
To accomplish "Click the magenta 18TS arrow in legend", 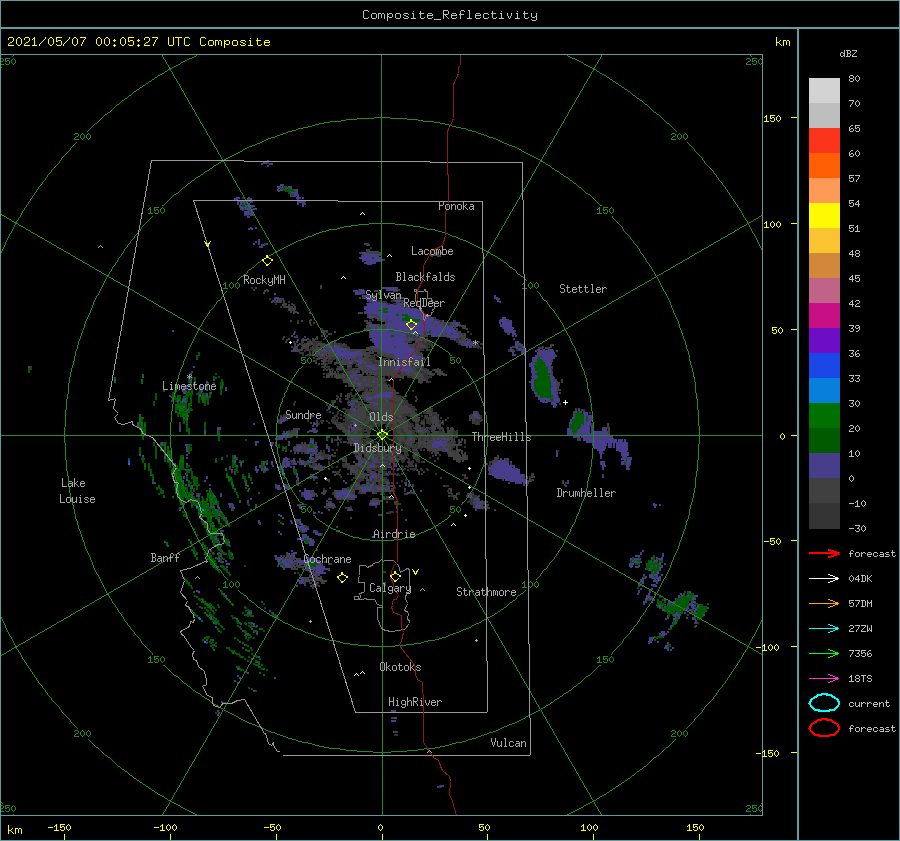I will click(824, 679).
